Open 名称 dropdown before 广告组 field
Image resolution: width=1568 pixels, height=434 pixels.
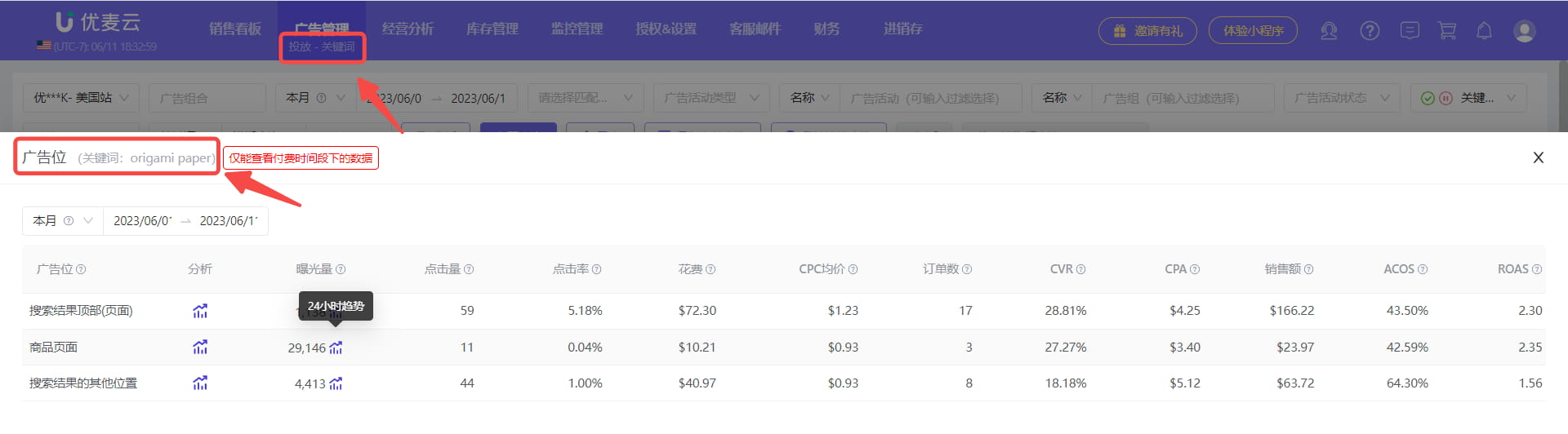(x=1062, y=98)
